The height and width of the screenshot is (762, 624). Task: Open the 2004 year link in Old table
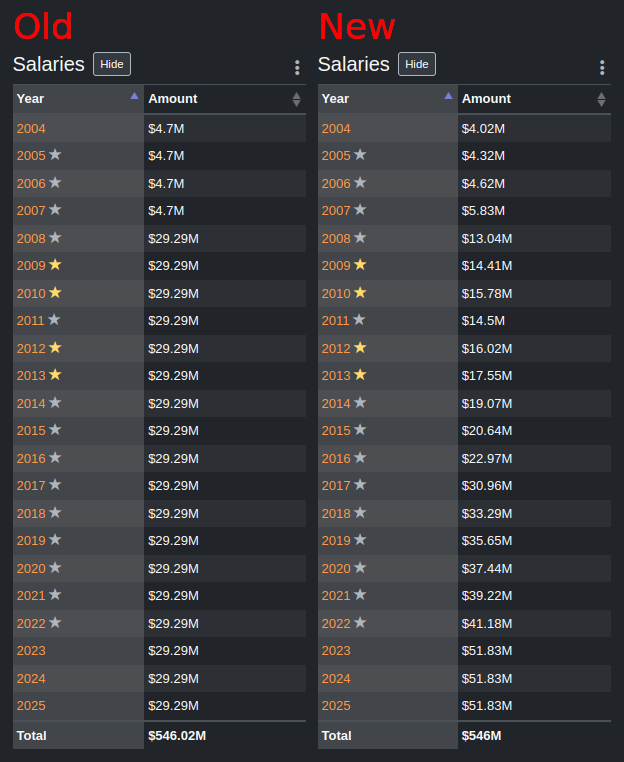[x=31, y=129]
